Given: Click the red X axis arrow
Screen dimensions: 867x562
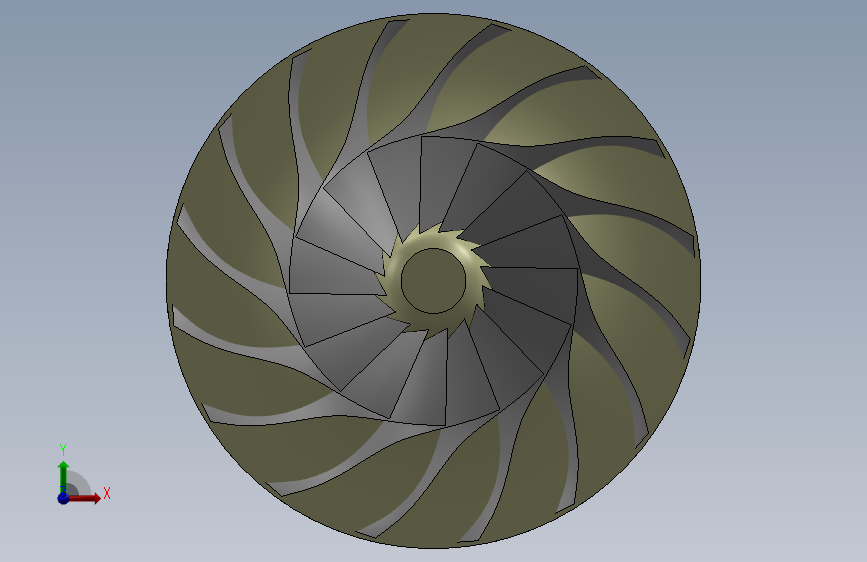Looking at the screenshot, I should pos(84,498).
